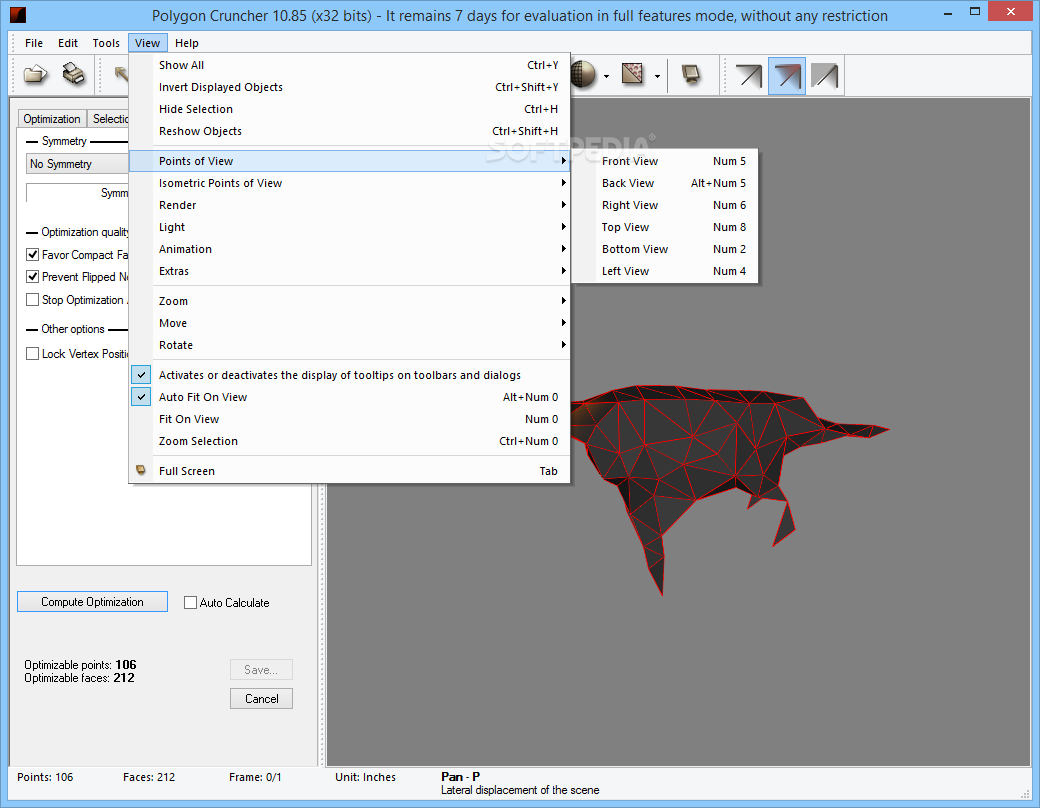1040x808 pixels.
Task: Choose Full Screen menu entry
Action: click(350, 470)
